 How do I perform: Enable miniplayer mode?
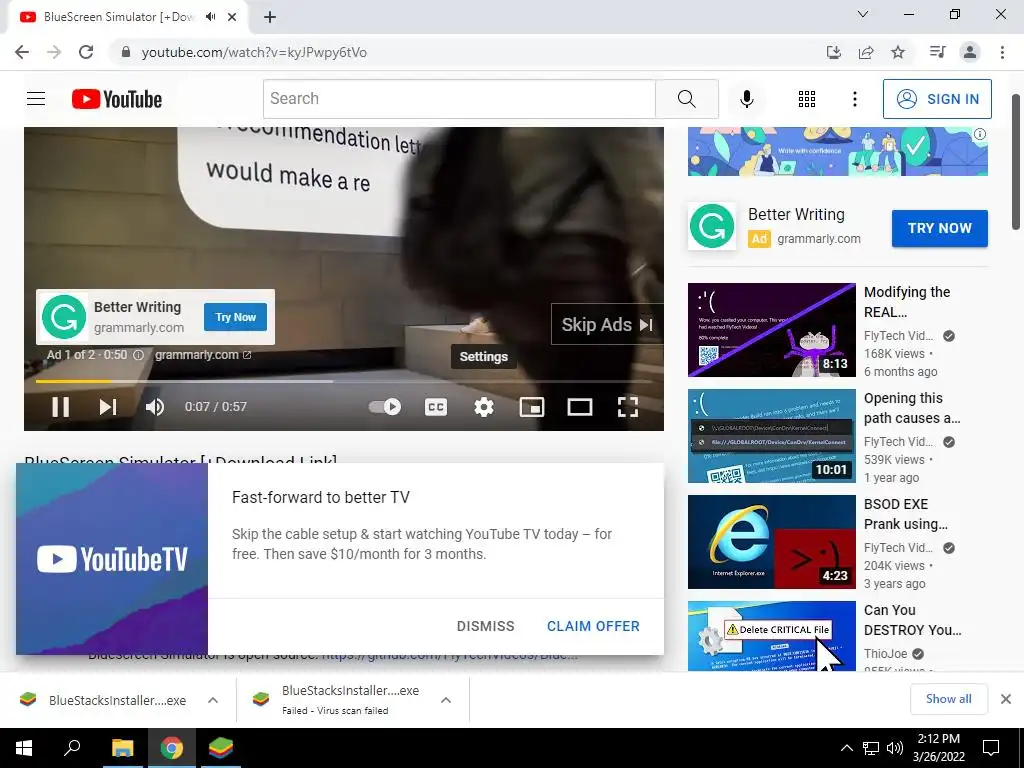click(532, 407)
